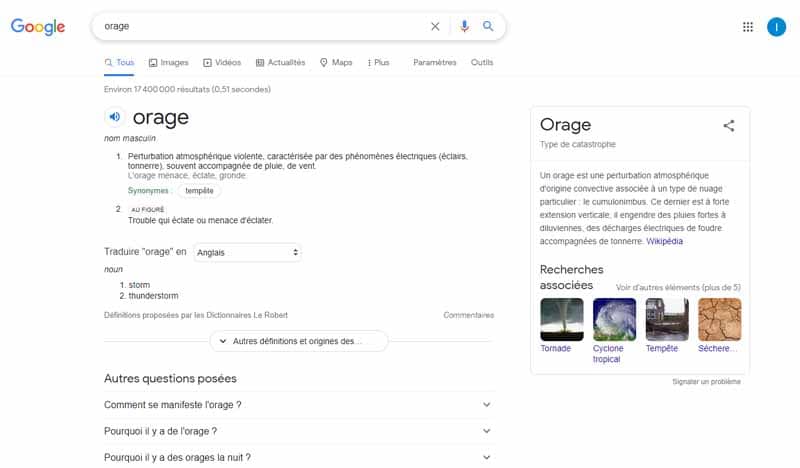Expand Comment se manifeste l'orage question
This screenshot has height=468, width=800.
tap(298, 405)
